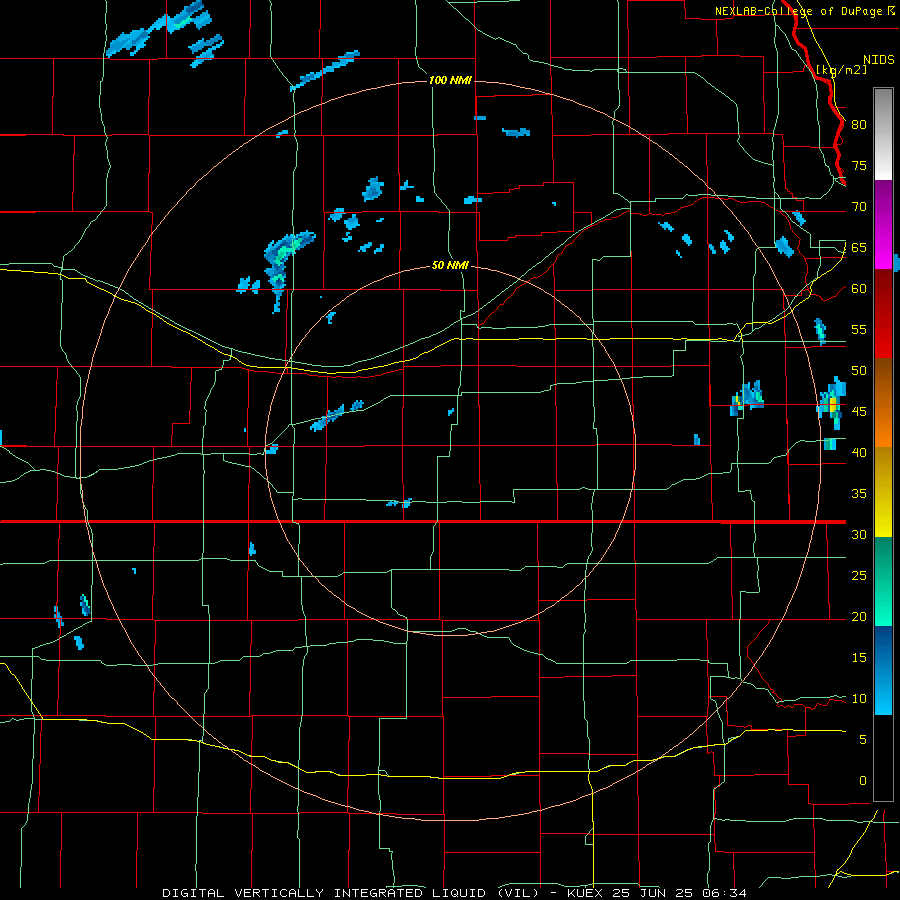
Task: Select the 35 value on the color scale
Action: tap(859, 494)
